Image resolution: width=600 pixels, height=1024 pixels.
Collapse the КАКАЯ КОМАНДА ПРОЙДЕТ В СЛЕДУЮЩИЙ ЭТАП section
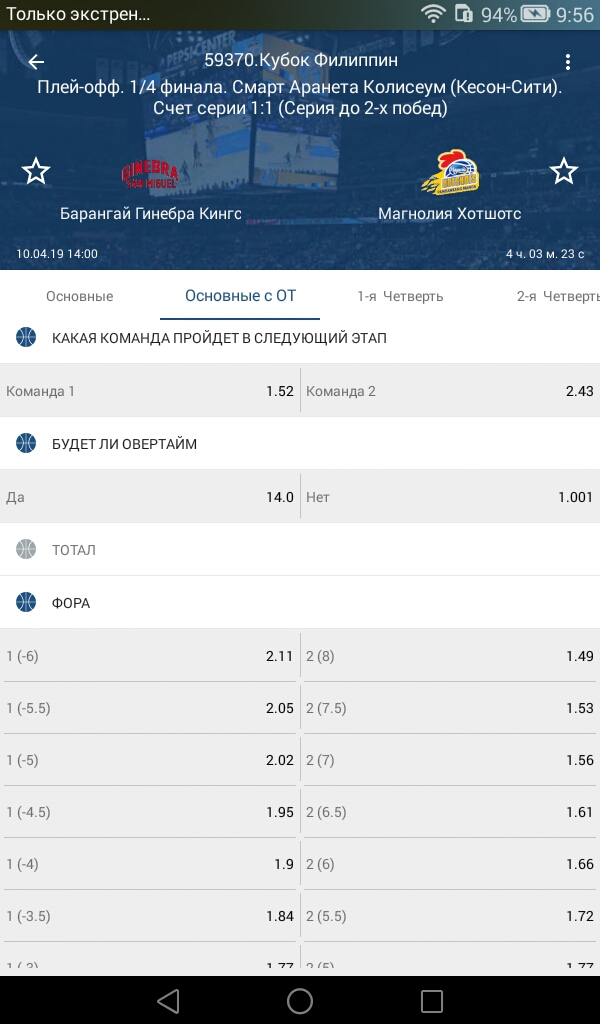pyautogui.click(x=300, y=338)
